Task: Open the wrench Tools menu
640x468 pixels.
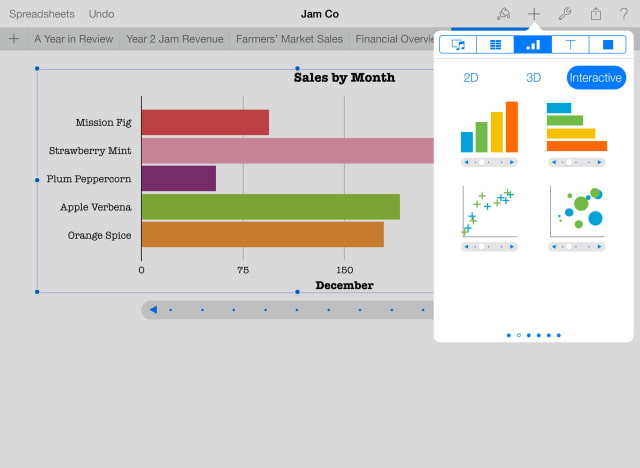Action: (x=564, y=14)
